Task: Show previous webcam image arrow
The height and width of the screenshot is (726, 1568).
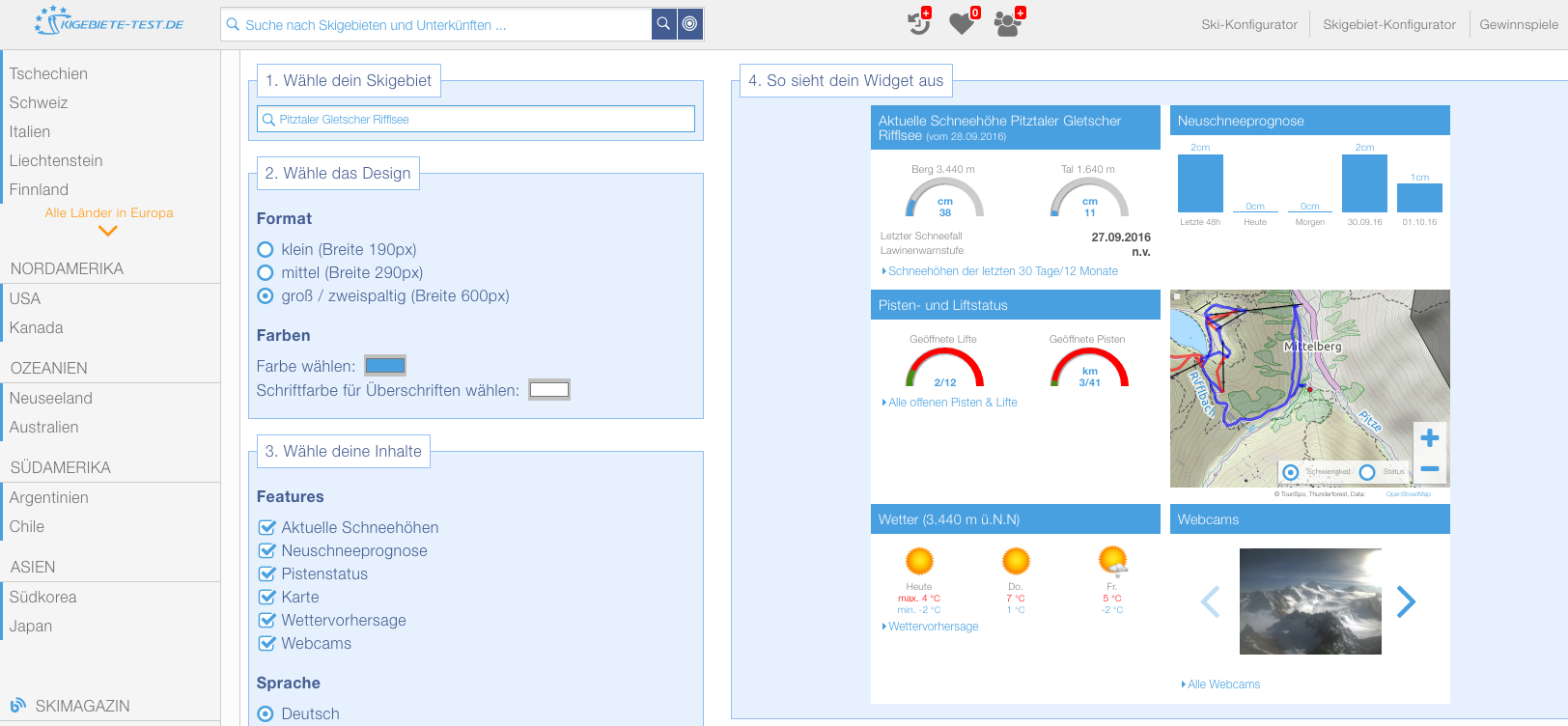Action: 1210,601
